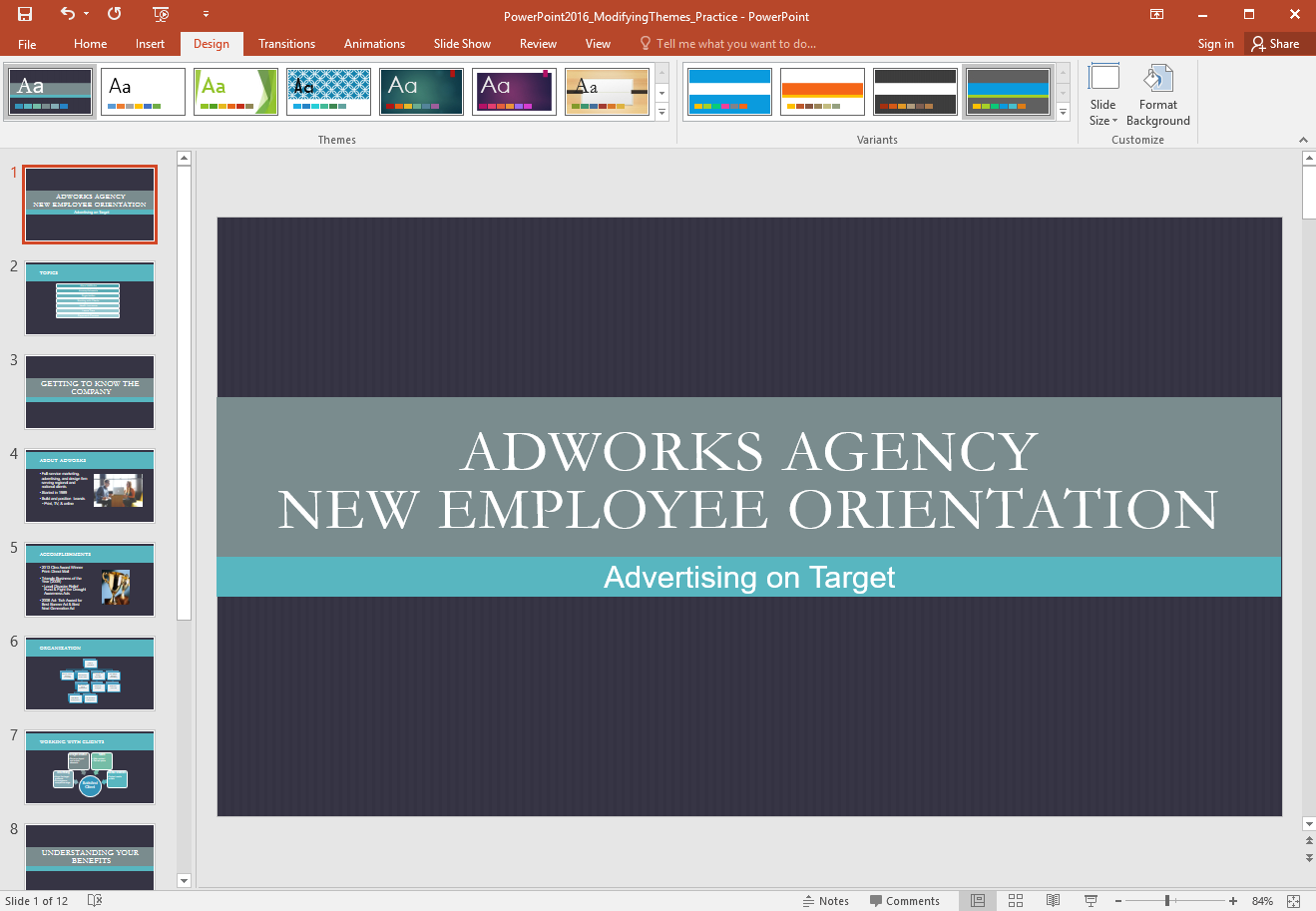1316x911 pixels.
Task: Toggle the Comments pane
Action: click(904, 900)
